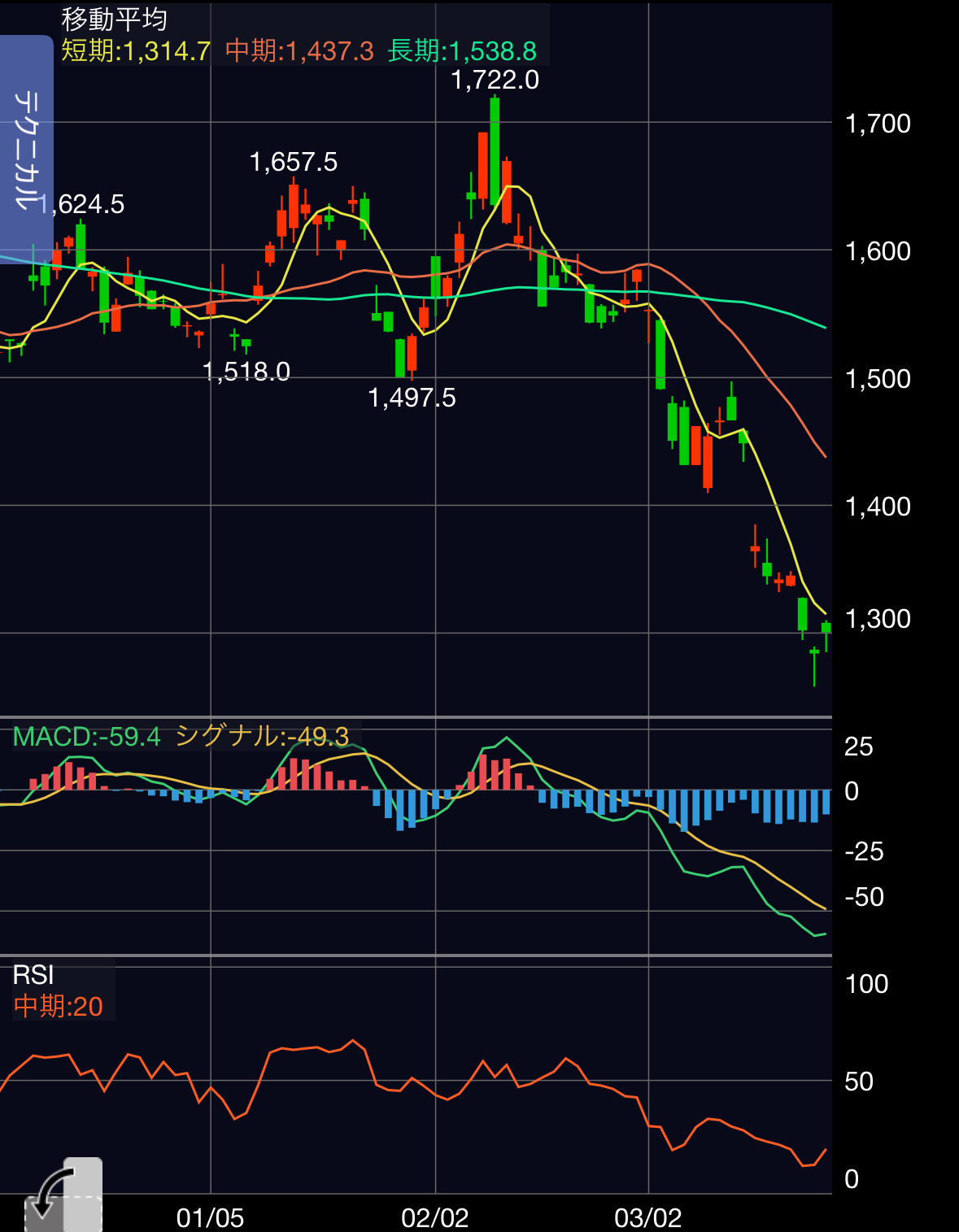This screenshot has width=959, height=1232.
Task: Click the 02/02 date marker
Action: coord(435,1217)
